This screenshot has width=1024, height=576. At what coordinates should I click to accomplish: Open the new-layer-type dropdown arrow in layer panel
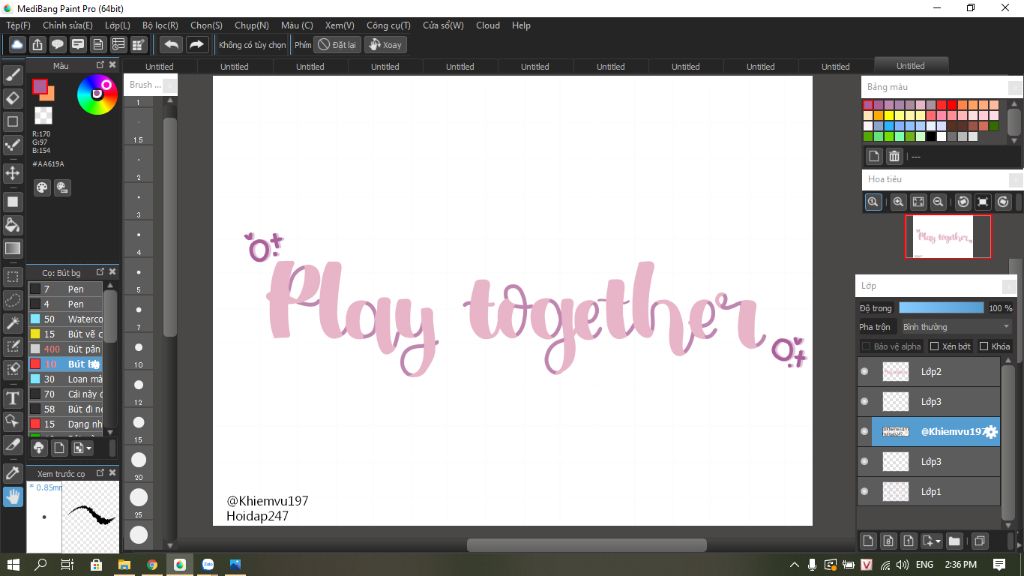(x=938, y=541)
